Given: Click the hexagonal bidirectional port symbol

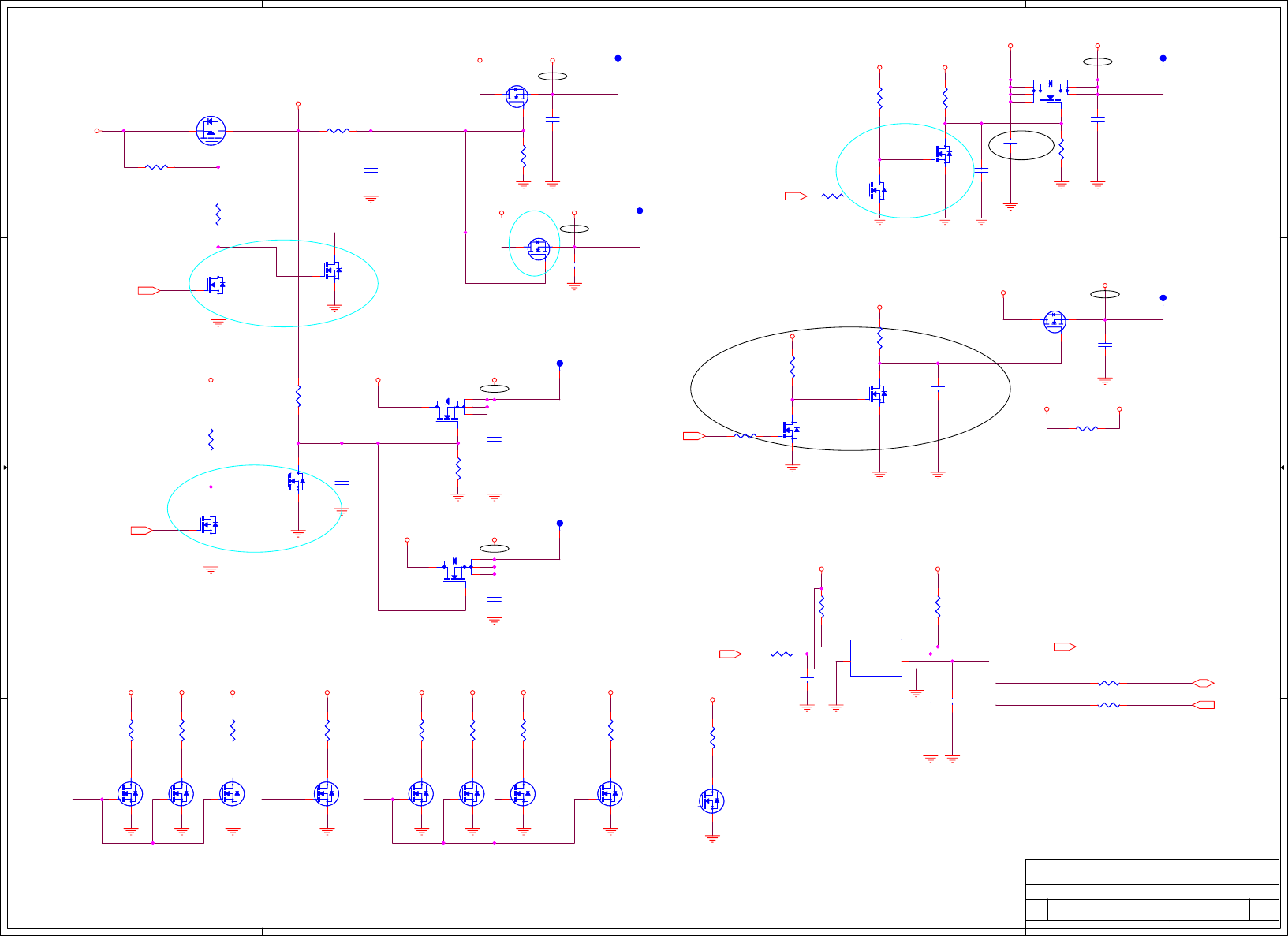Looking at the screenshot, I should (x=1204, y=683).
